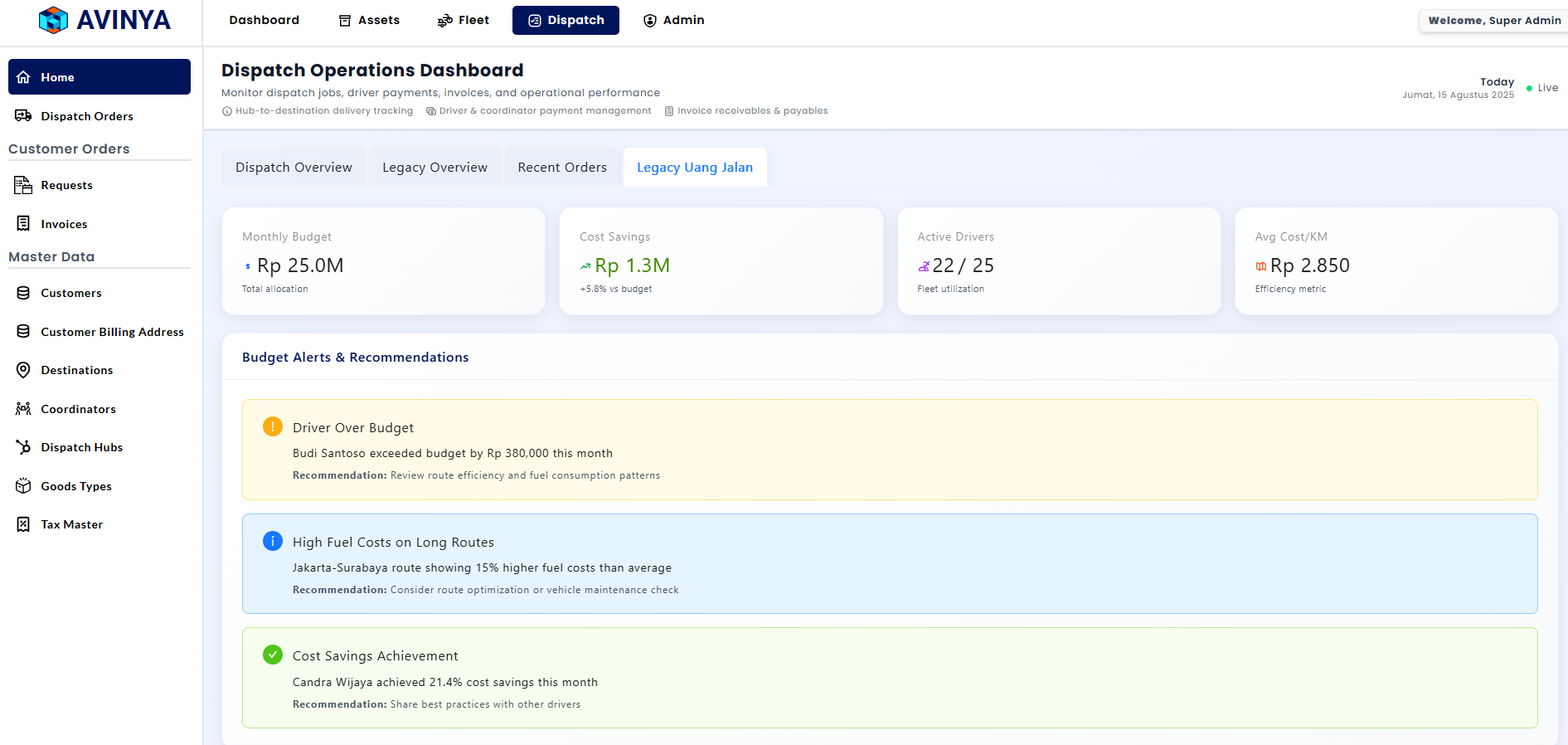Click the Goods Types box icon
The width and height of the screenshot is (1568, 745).
point(23,486)
